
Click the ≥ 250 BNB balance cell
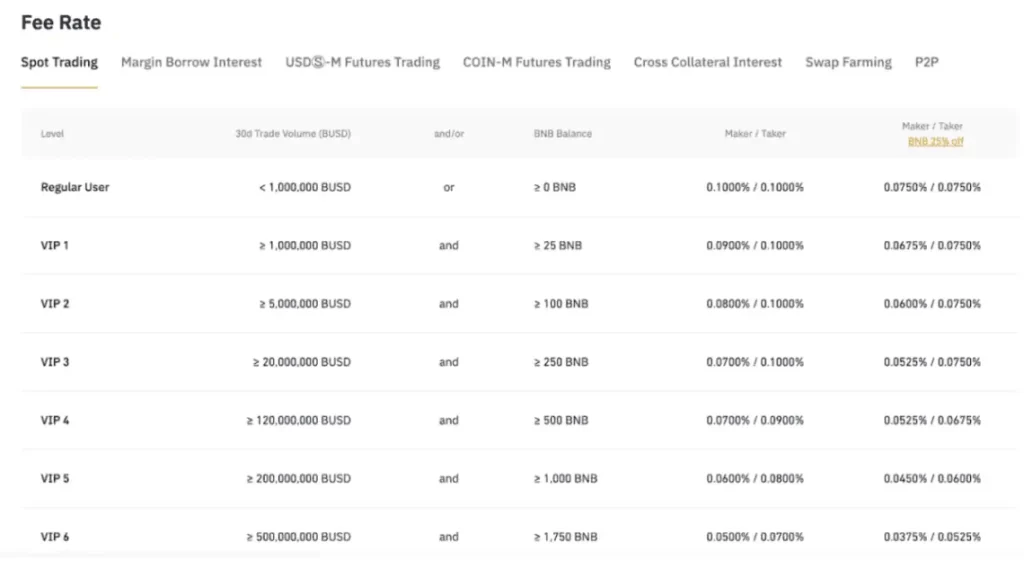561,362
